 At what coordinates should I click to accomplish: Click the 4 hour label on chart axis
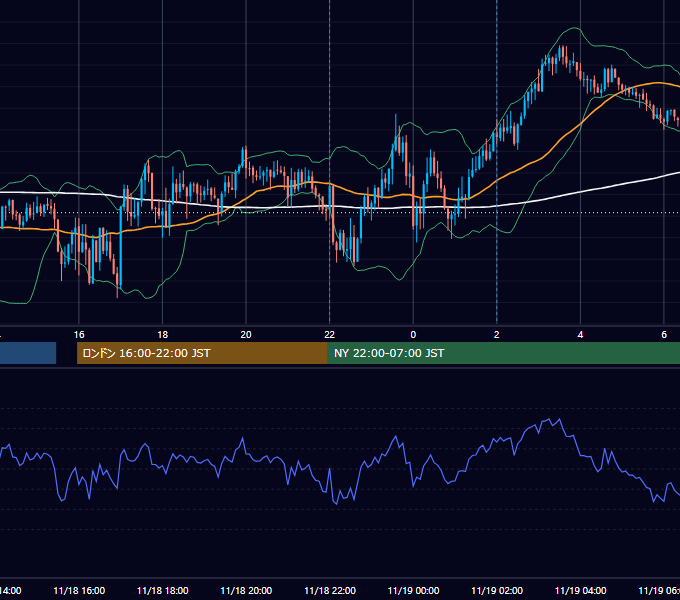pyautogui.click(x=580, y=335)
